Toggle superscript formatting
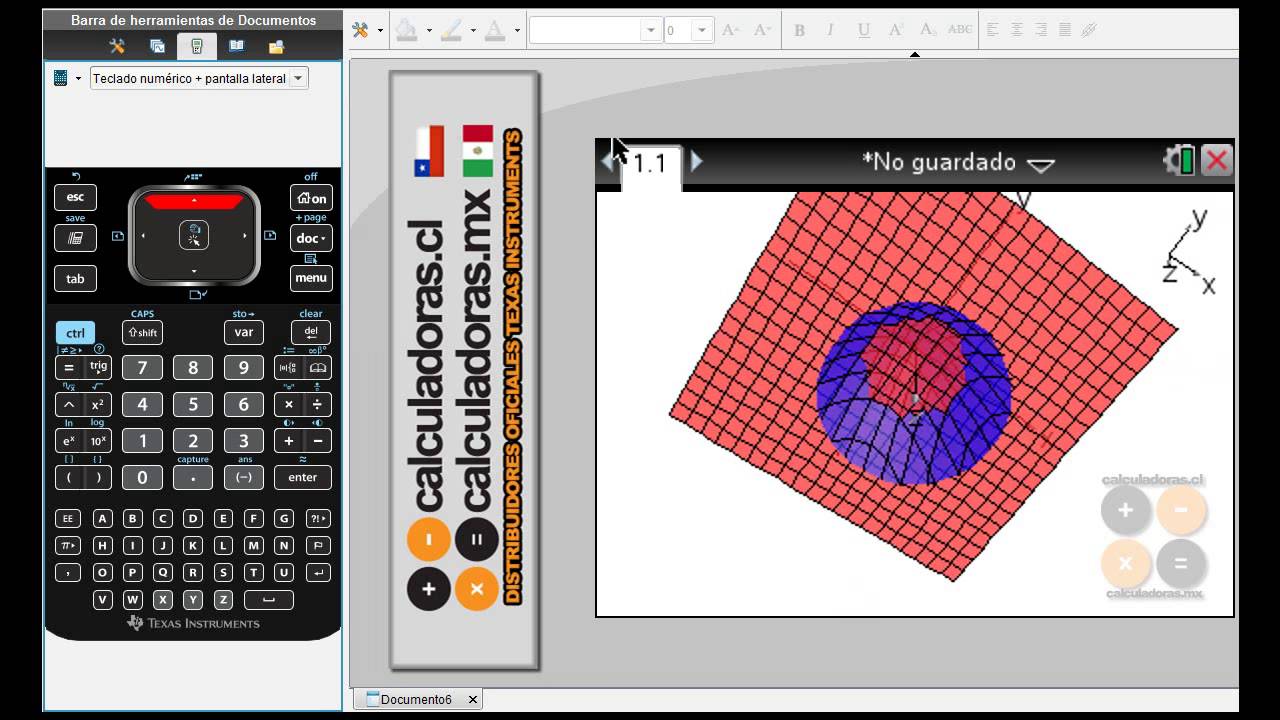 pyautogui.click(x=896, y=30)
